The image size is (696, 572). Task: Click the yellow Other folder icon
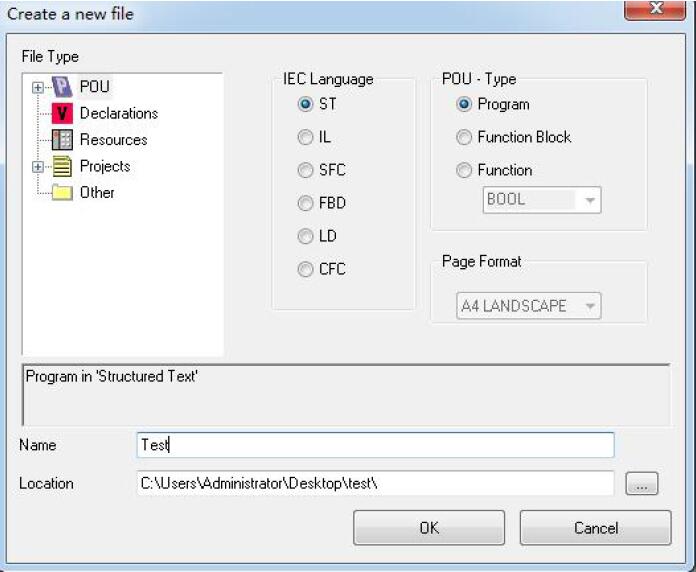coord(62,193)
